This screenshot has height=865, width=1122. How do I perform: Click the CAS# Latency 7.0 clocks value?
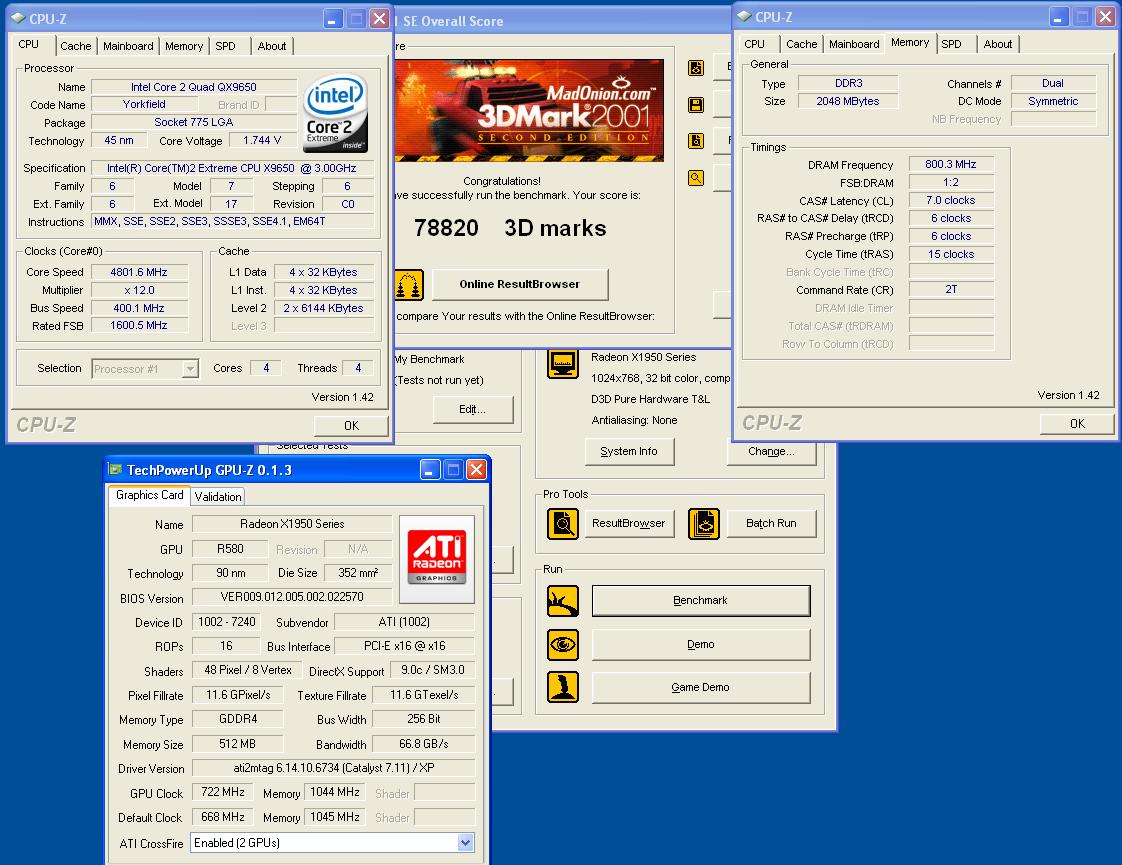click(951, 200)
